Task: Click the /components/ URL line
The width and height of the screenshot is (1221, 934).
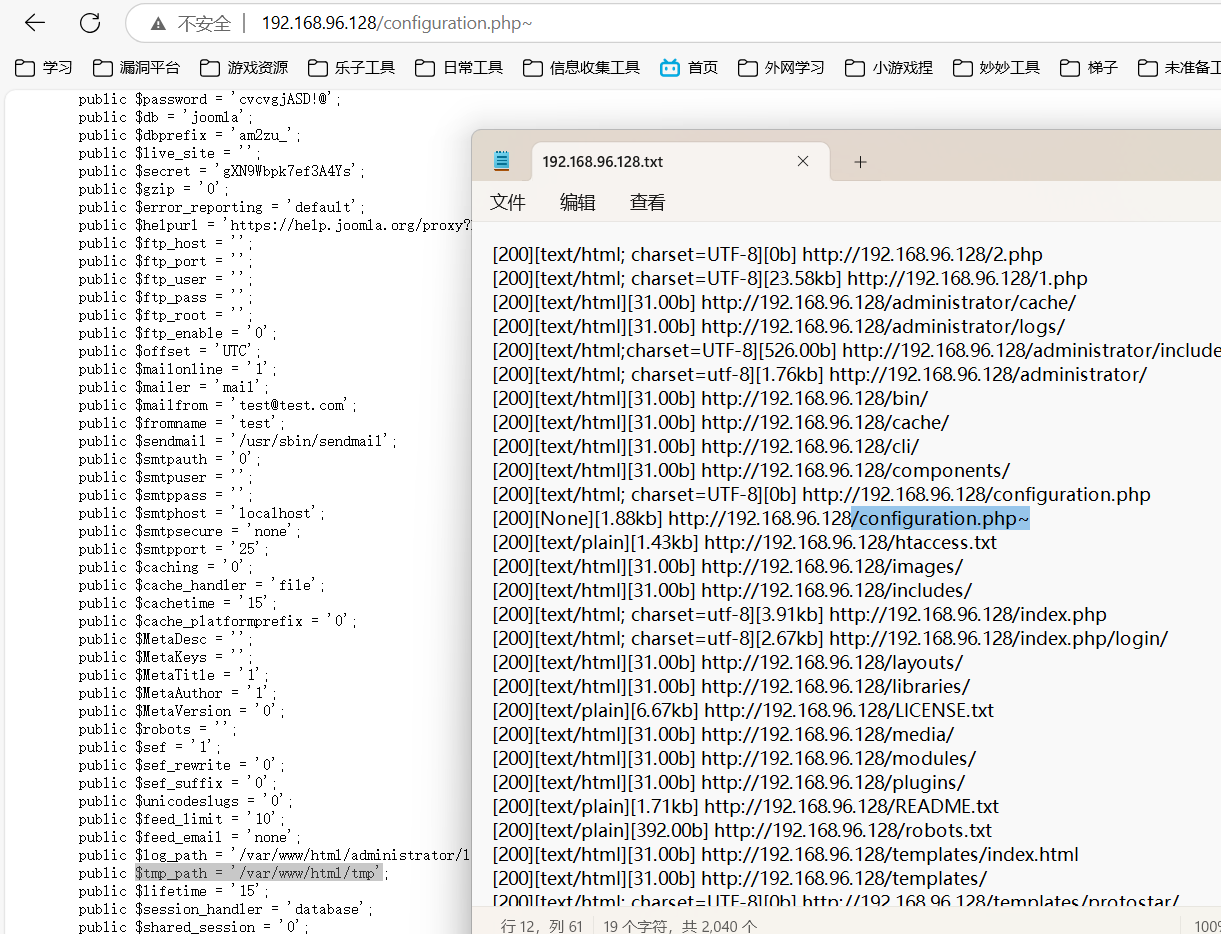Action: pos(752,470)
